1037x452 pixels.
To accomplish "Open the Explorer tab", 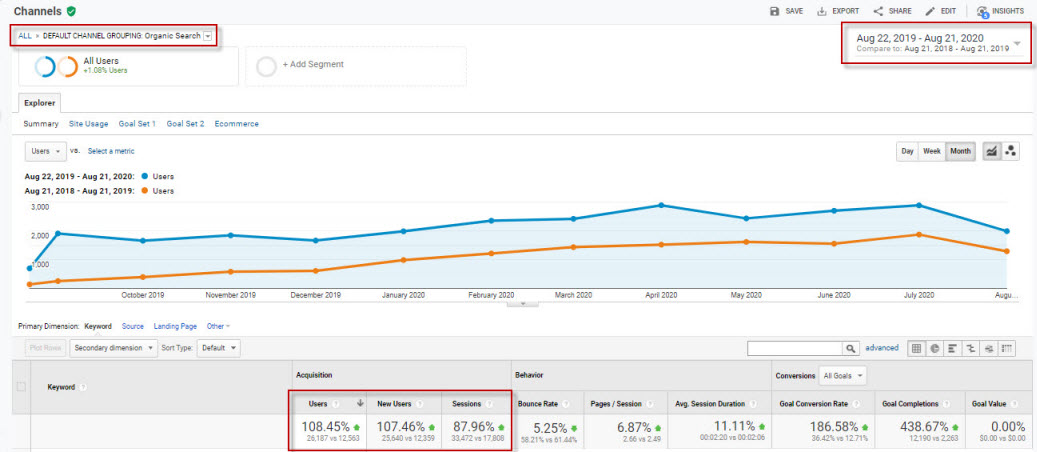I will [x=40, y=103].
